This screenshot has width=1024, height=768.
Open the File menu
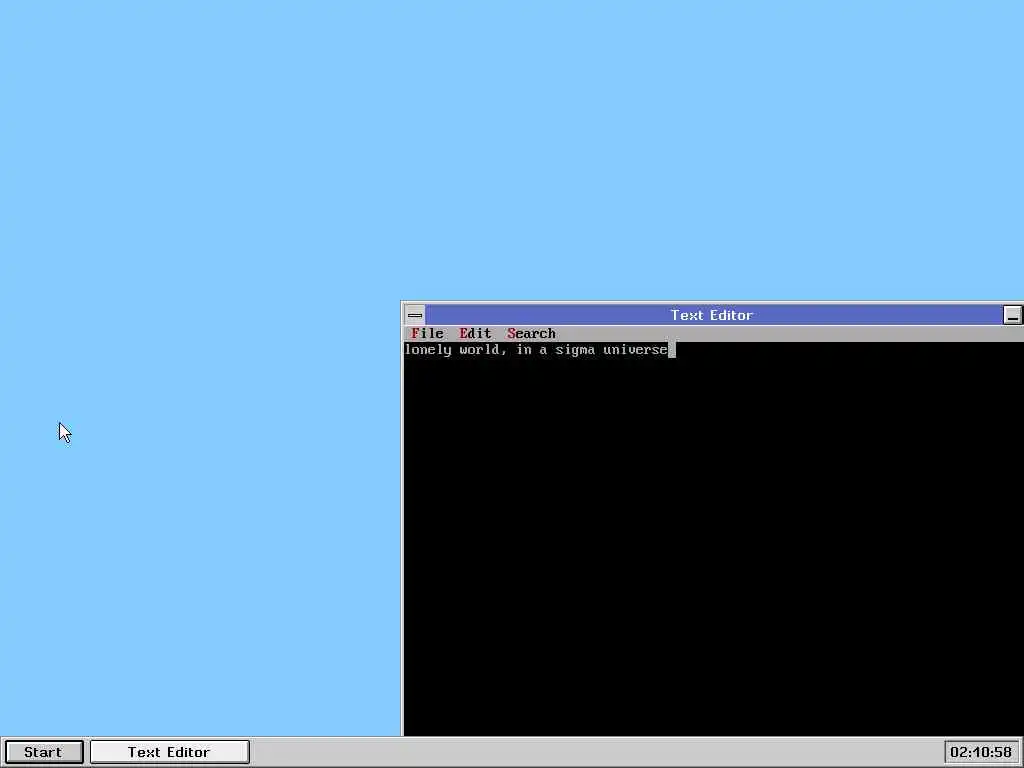[427, 334]
